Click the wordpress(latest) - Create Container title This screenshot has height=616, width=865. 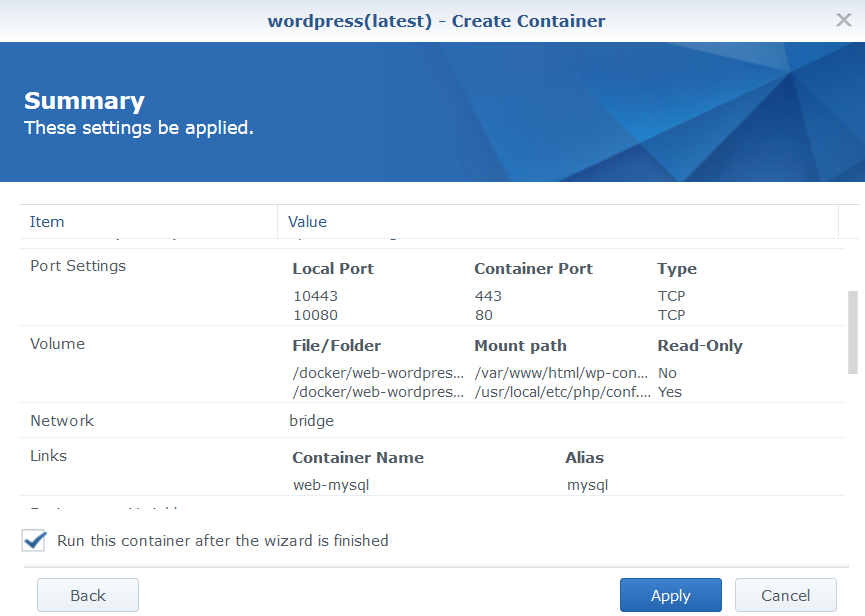(x=436, y=21)
